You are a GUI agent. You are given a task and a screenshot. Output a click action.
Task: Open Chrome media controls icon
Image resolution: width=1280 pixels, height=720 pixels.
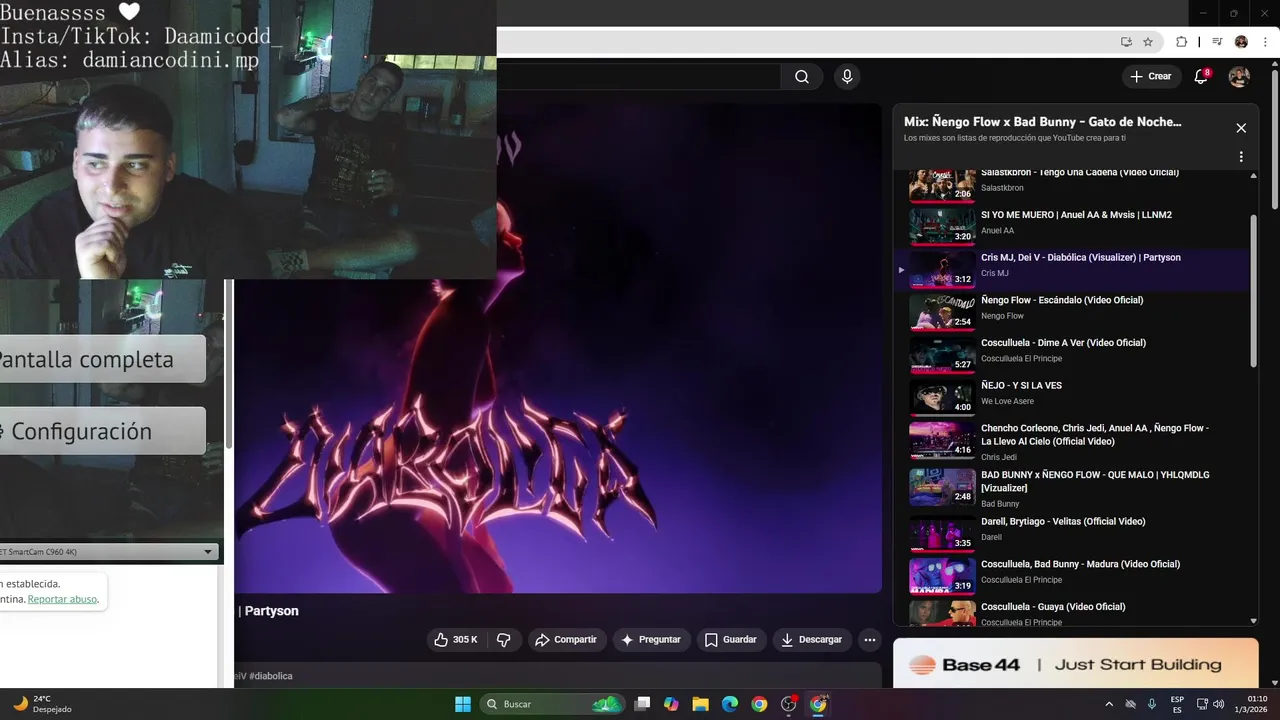tap(1217, 42)
